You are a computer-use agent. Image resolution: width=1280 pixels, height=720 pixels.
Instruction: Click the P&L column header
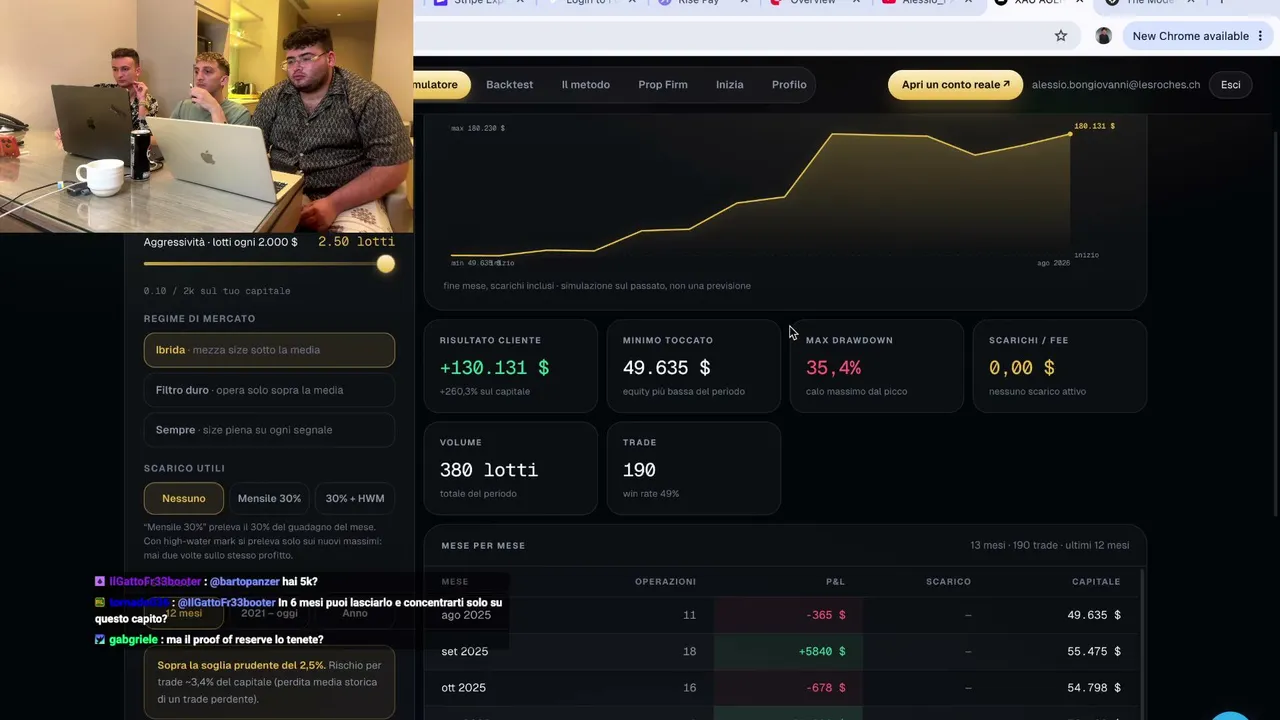point(835,582)
